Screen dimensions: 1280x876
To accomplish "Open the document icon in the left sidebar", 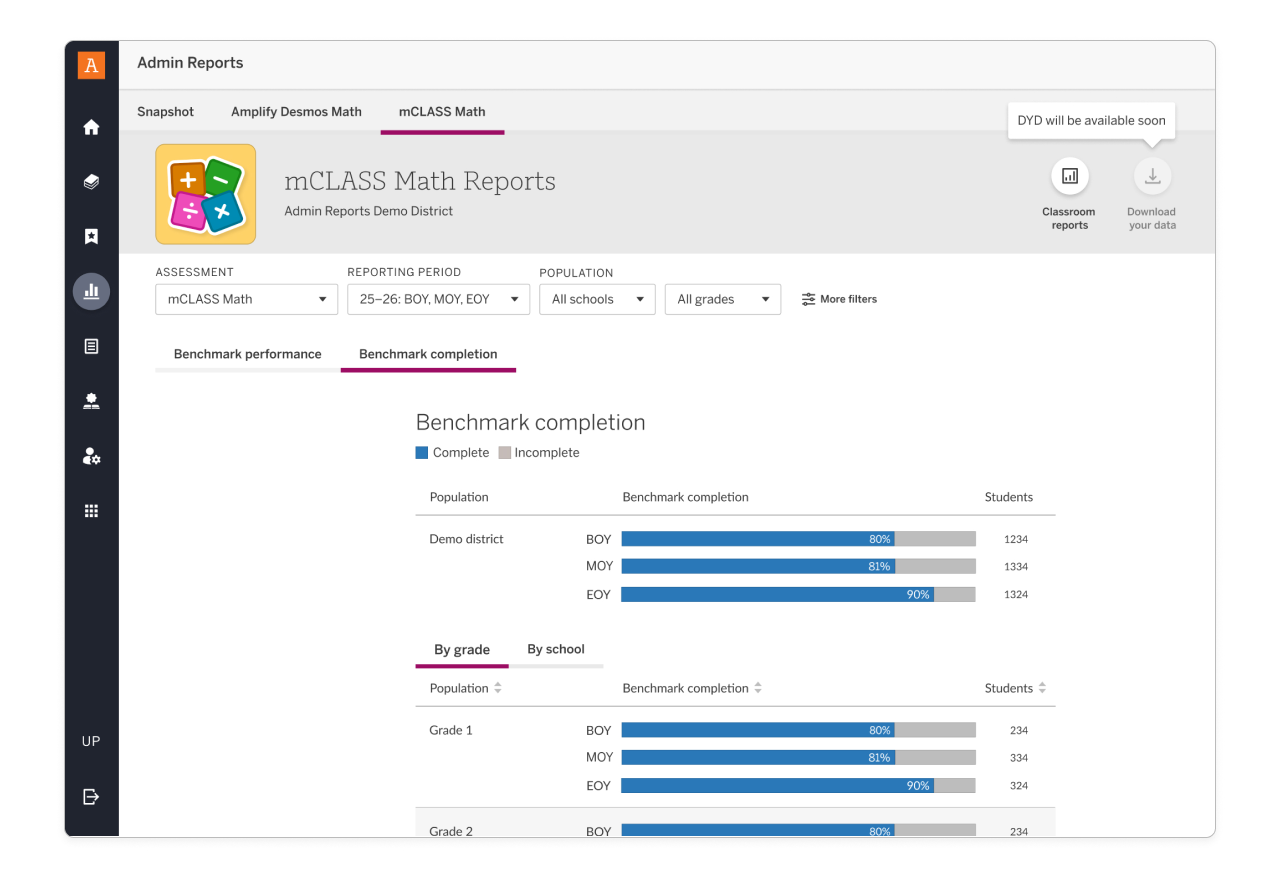I will pos(91,345).
